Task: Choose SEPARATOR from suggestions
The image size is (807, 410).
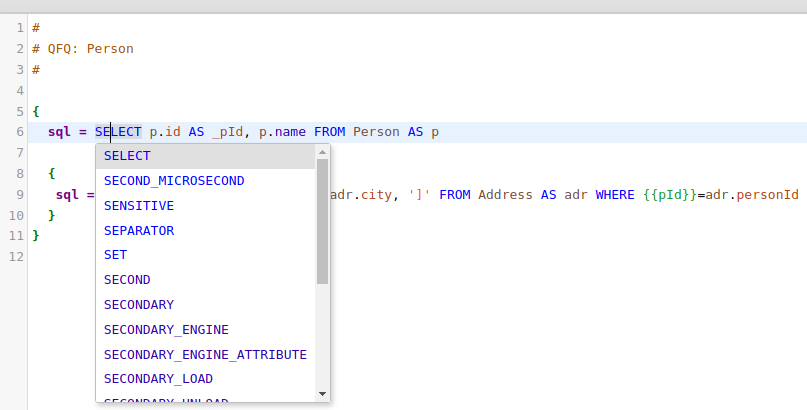Action: click(x=205, y=230)
